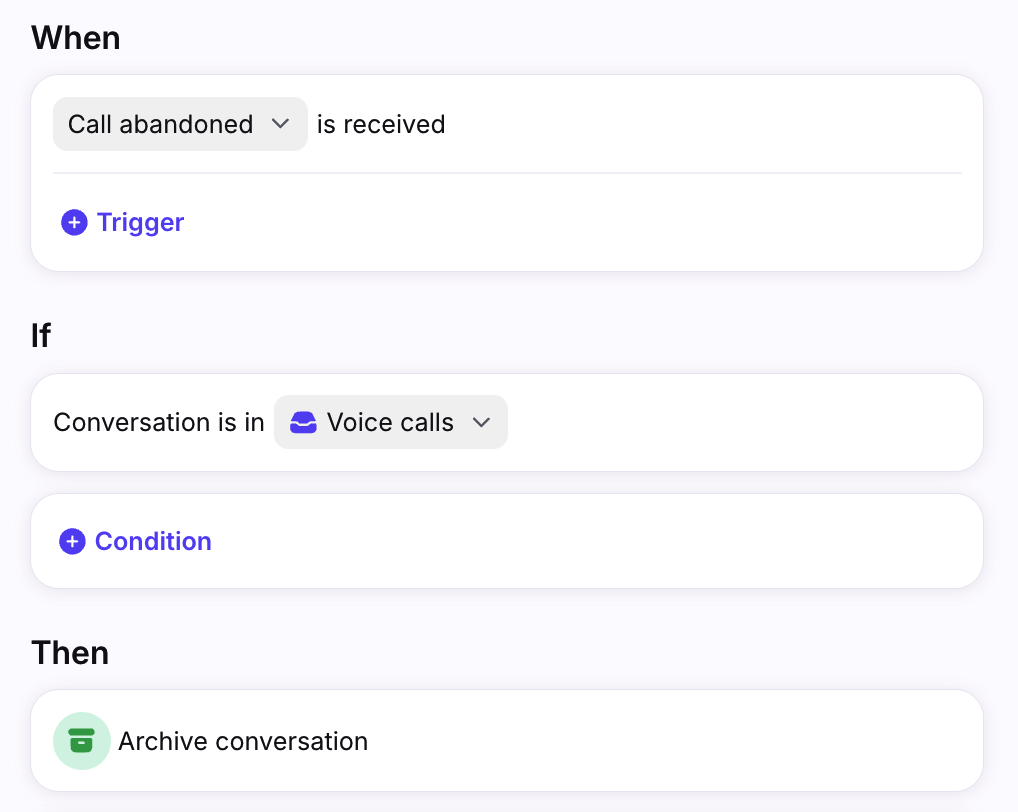Click the If section heading

click(x=41, y=336)
